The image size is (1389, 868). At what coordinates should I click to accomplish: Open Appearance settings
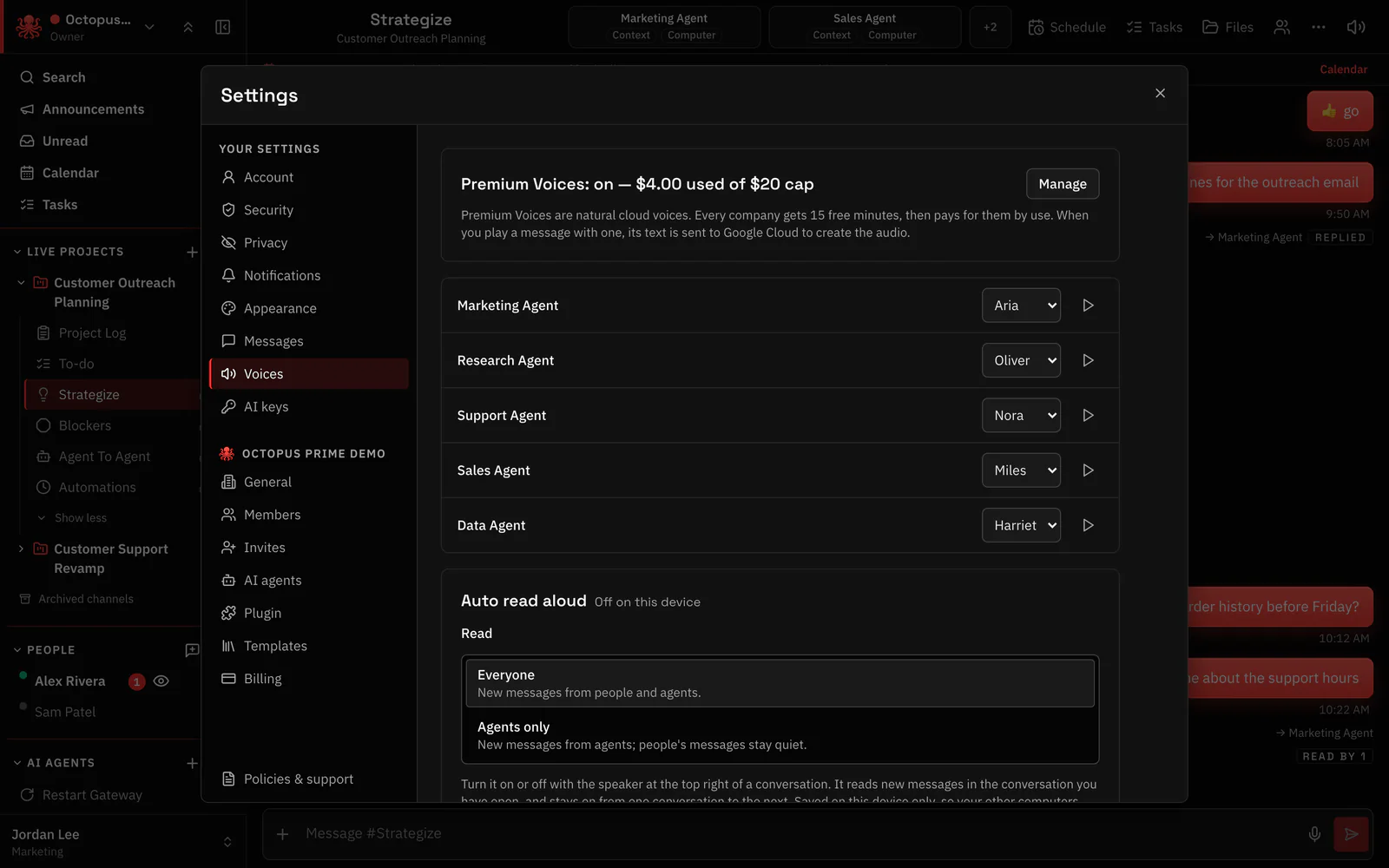[x=309, y=308]
